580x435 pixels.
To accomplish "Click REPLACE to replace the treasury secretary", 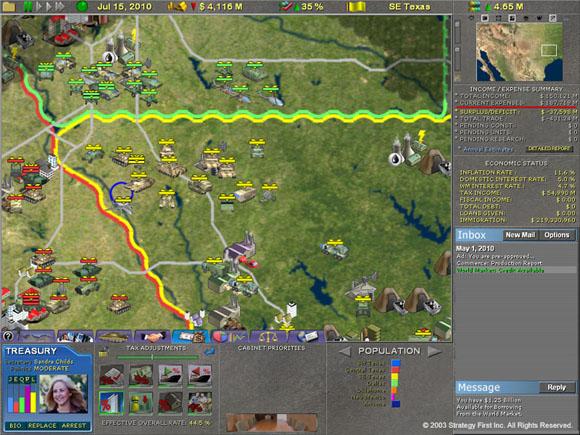I will [x=42, y=426].
